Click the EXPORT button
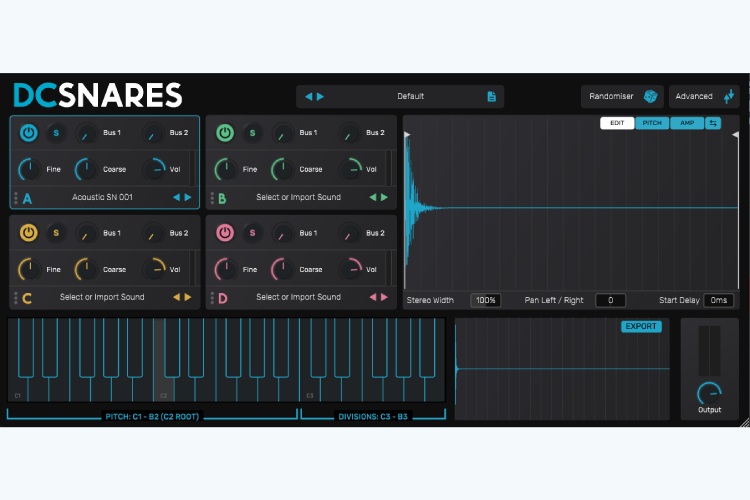The width and height of the screenshot is (750, 500). (x=641, y=326)
